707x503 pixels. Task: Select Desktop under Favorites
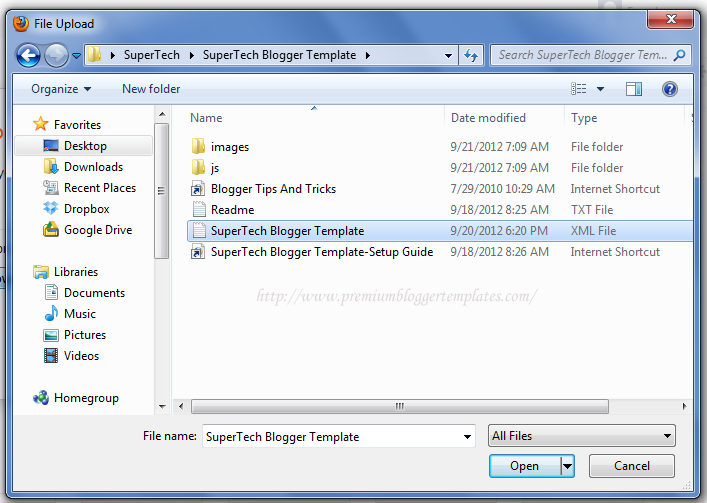pyautogui.click(x=85, y=146)
